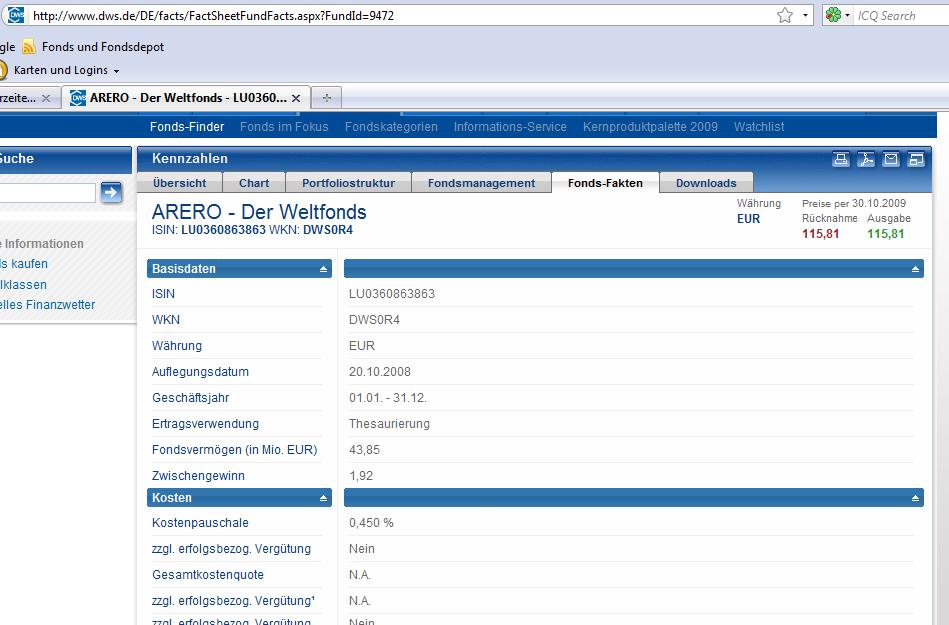Click the bookmark star in address bar

[785, 15]
